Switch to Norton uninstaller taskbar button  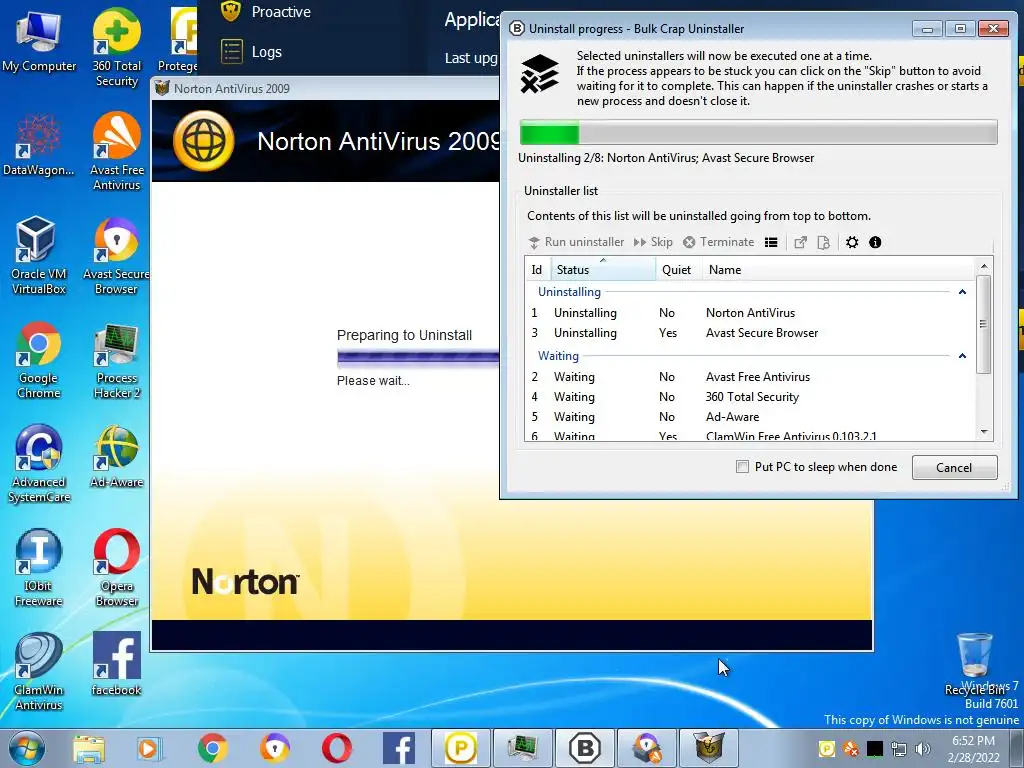coord(709,748)
